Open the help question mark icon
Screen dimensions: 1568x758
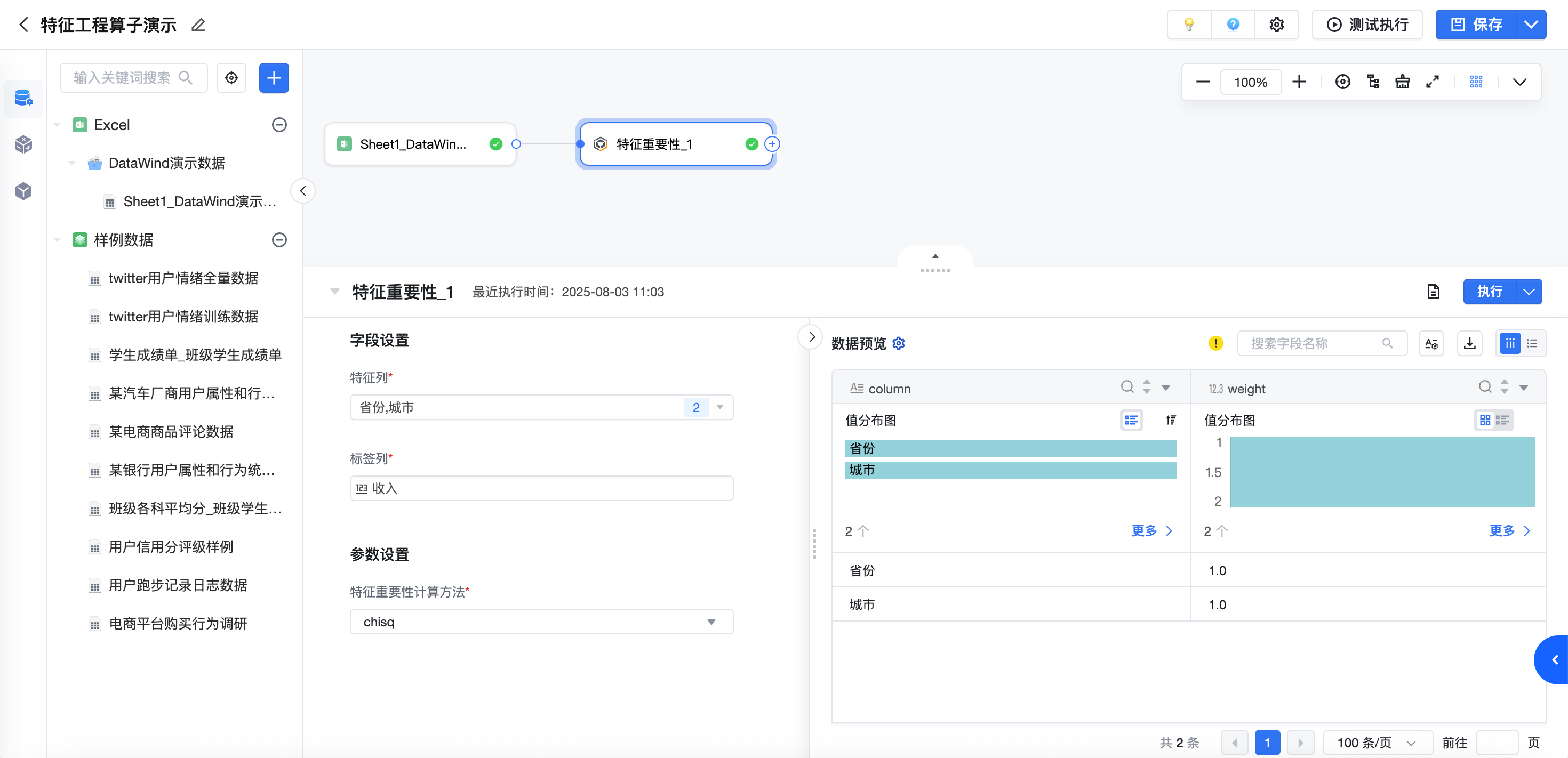pos(1233,25)
